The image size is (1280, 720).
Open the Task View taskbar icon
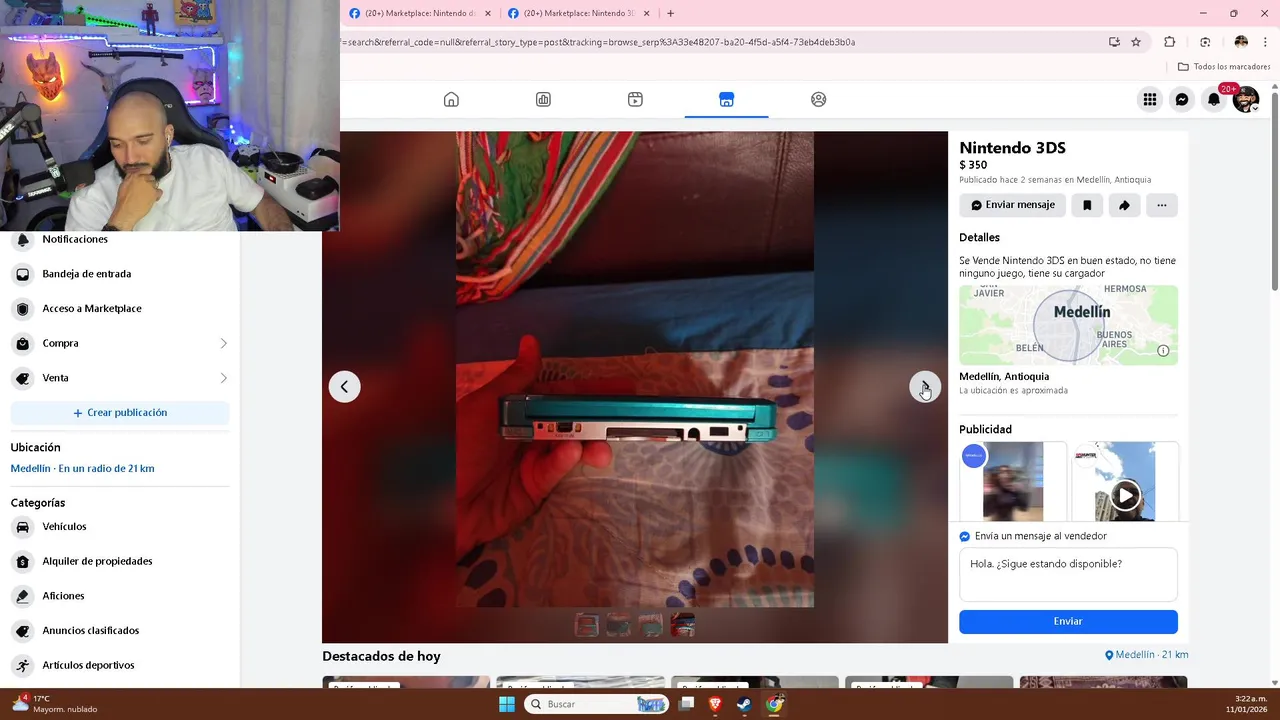click(686, 704)
